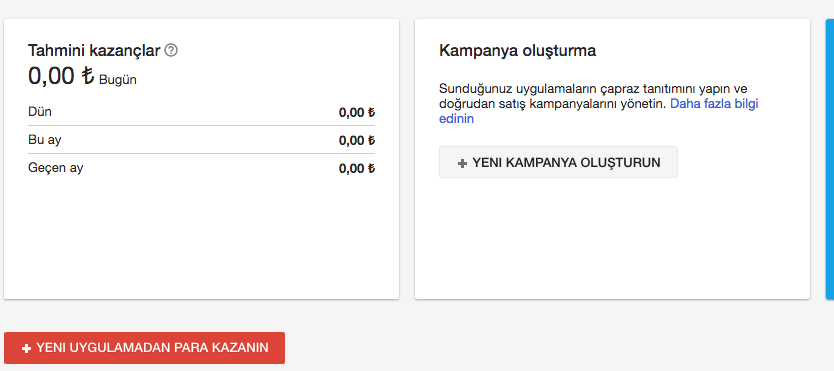Open the help icon beside Tahmini kazançlar
The width and height of the screenshot is (834, 371).
pos(171,50)
